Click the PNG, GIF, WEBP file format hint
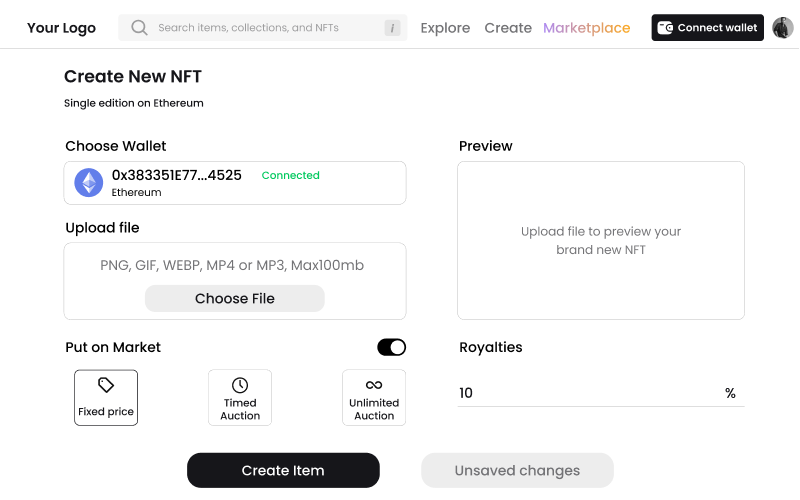Viewport: 800px width, 500px height. tap(232, 265)
